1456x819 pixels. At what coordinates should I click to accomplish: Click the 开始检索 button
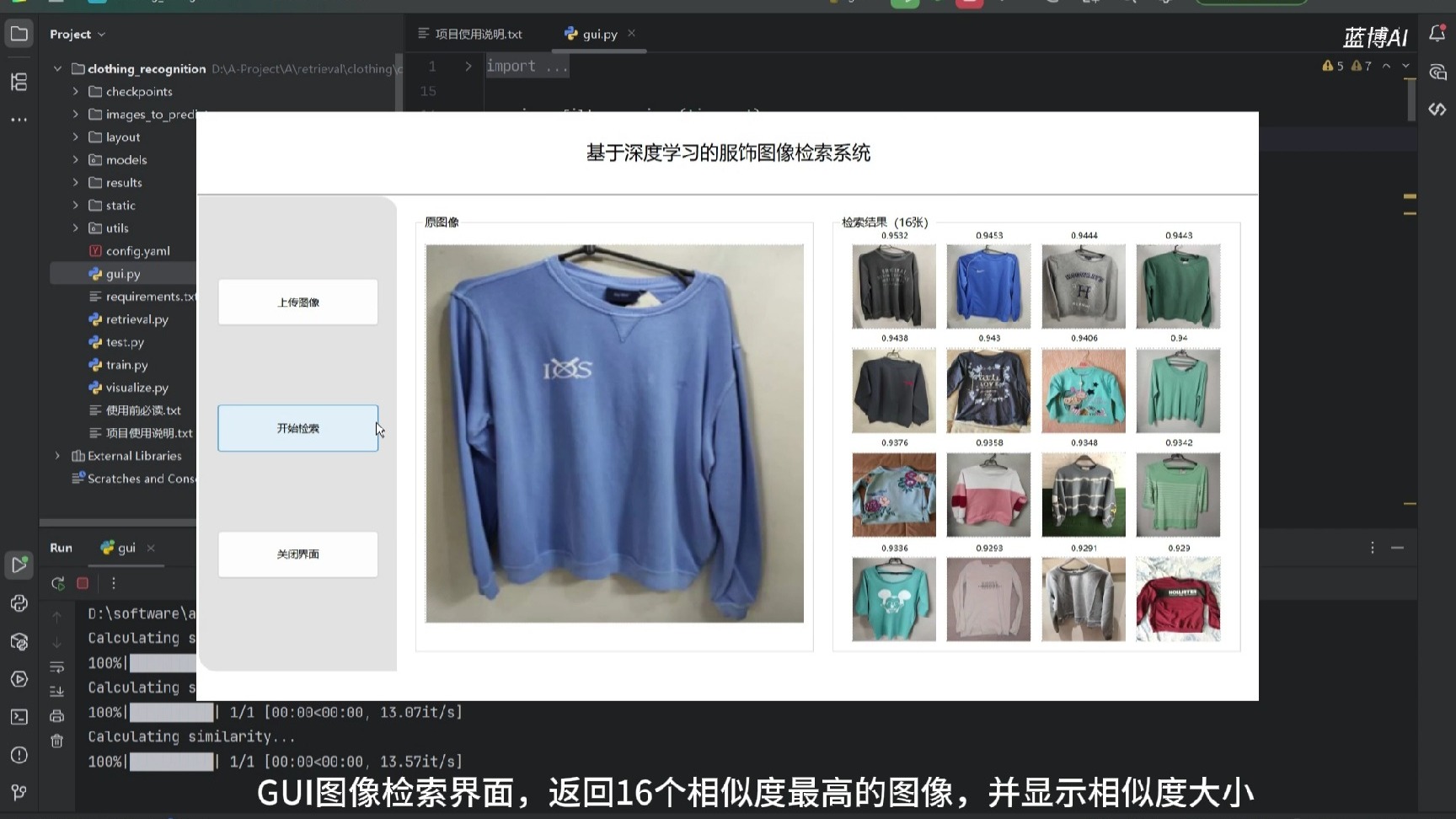298,428
